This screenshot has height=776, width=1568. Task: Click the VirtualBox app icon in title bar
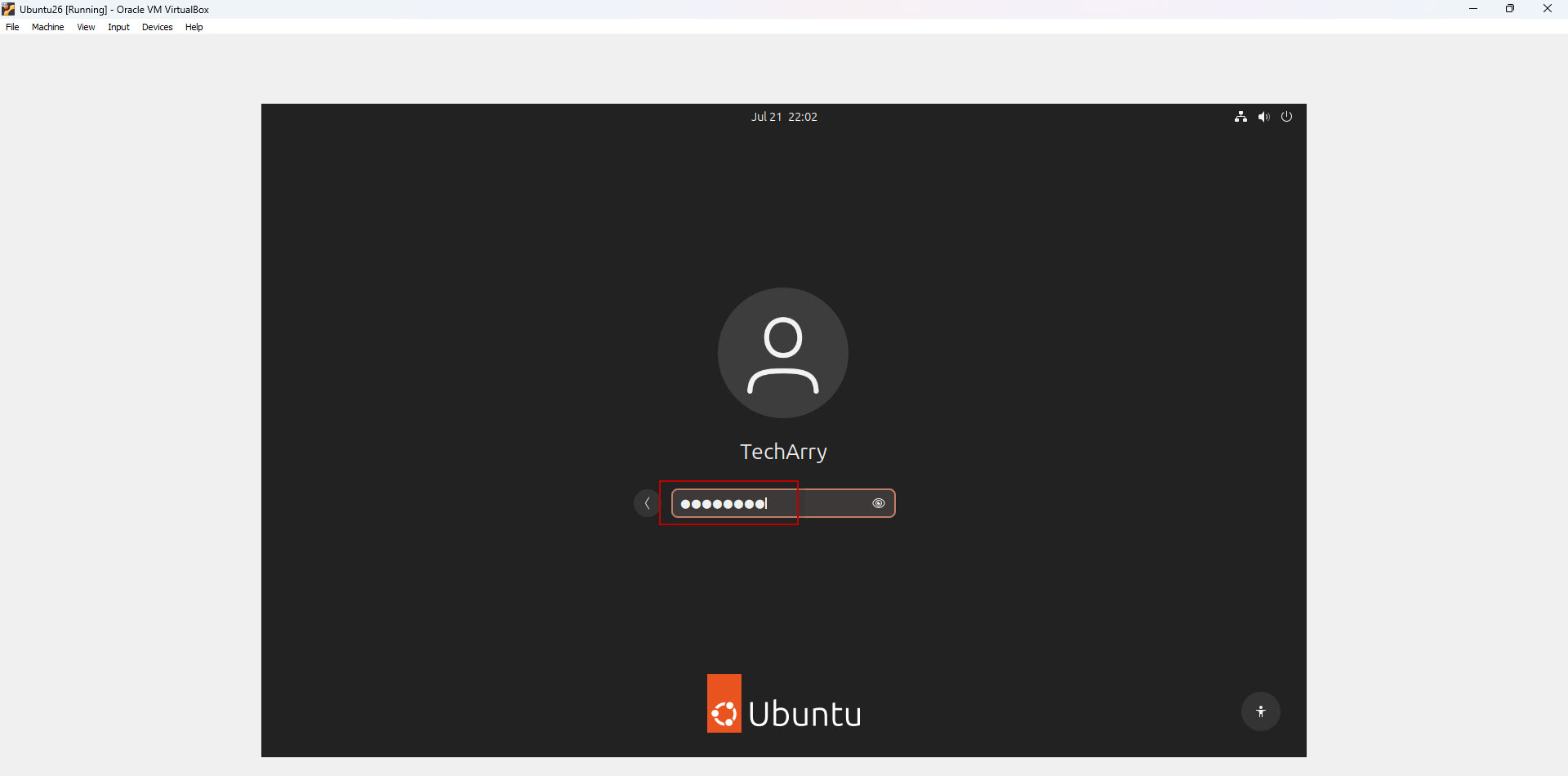[8, 9]
